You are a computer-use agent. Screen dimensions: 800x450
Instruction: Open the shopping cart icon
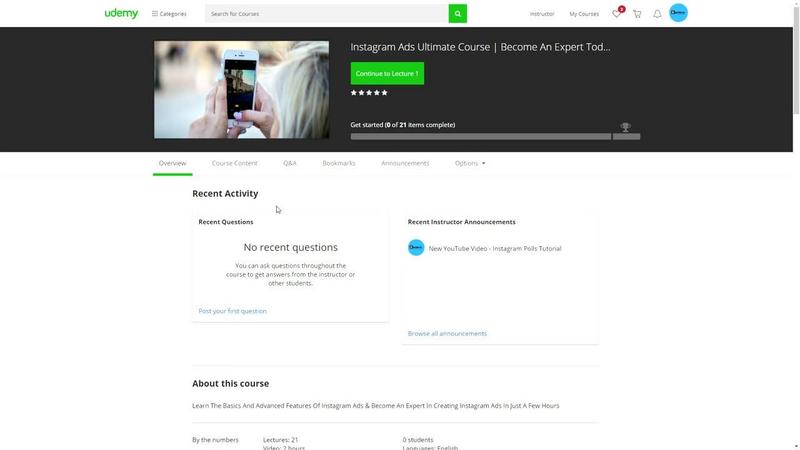[637, 14]
